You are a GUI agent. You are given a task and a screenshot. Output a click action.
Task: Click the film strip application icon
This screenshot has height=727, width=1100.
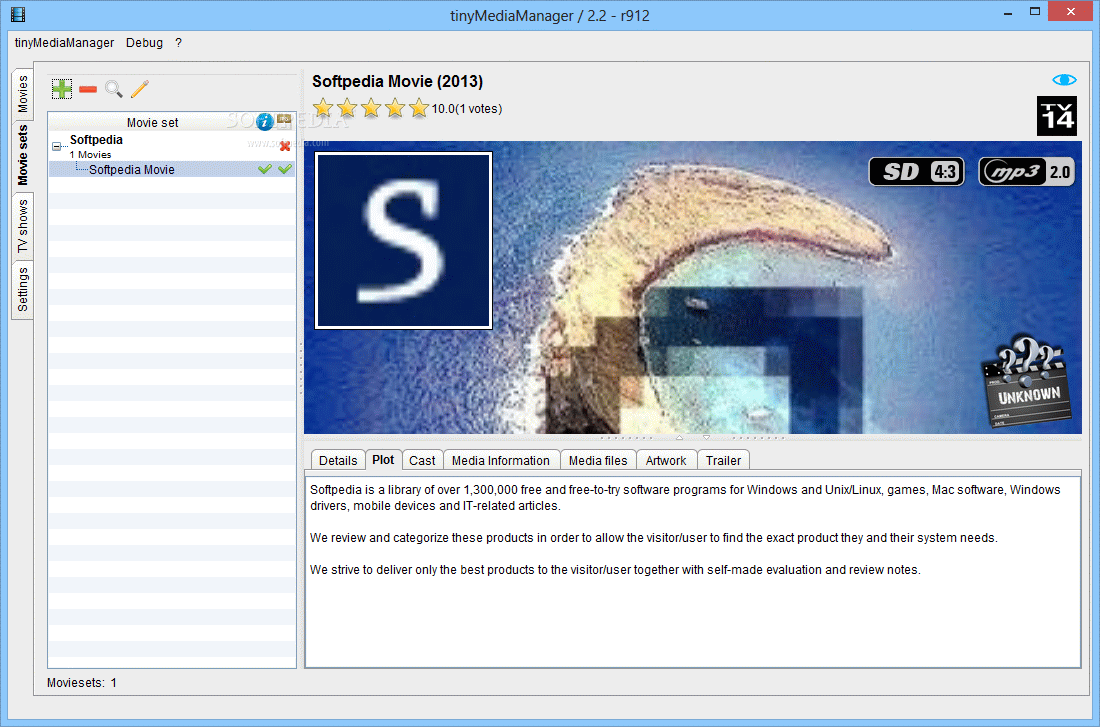[x=18, y=14]
